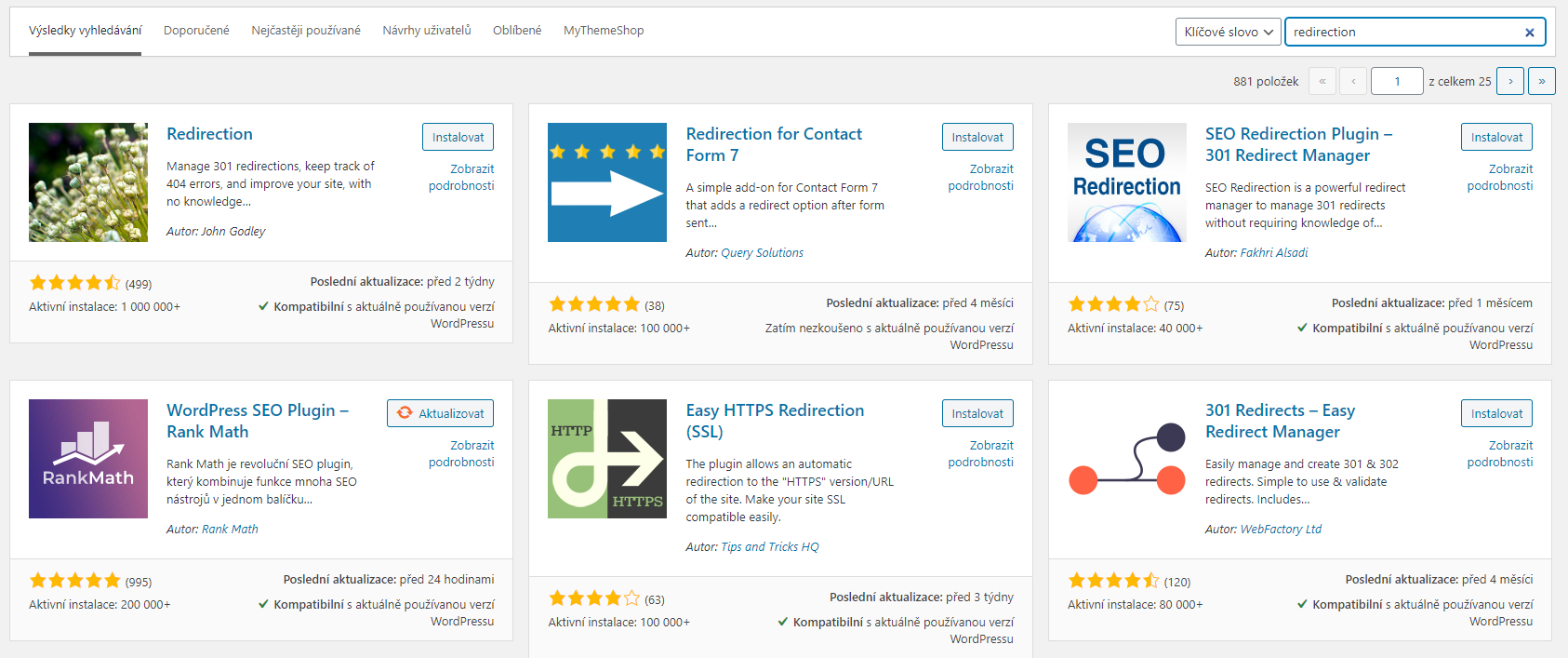The image size is (1568, 658).
Task: View details of 301 Redirects plugin
Action: click(x=1500, y=453)
